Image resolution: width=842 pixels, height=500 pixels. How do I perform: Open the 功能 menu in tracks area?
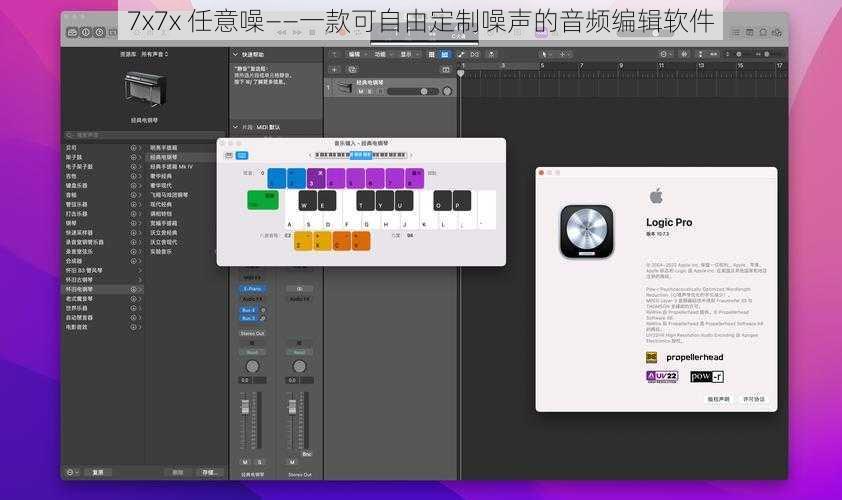coord(381,54)
